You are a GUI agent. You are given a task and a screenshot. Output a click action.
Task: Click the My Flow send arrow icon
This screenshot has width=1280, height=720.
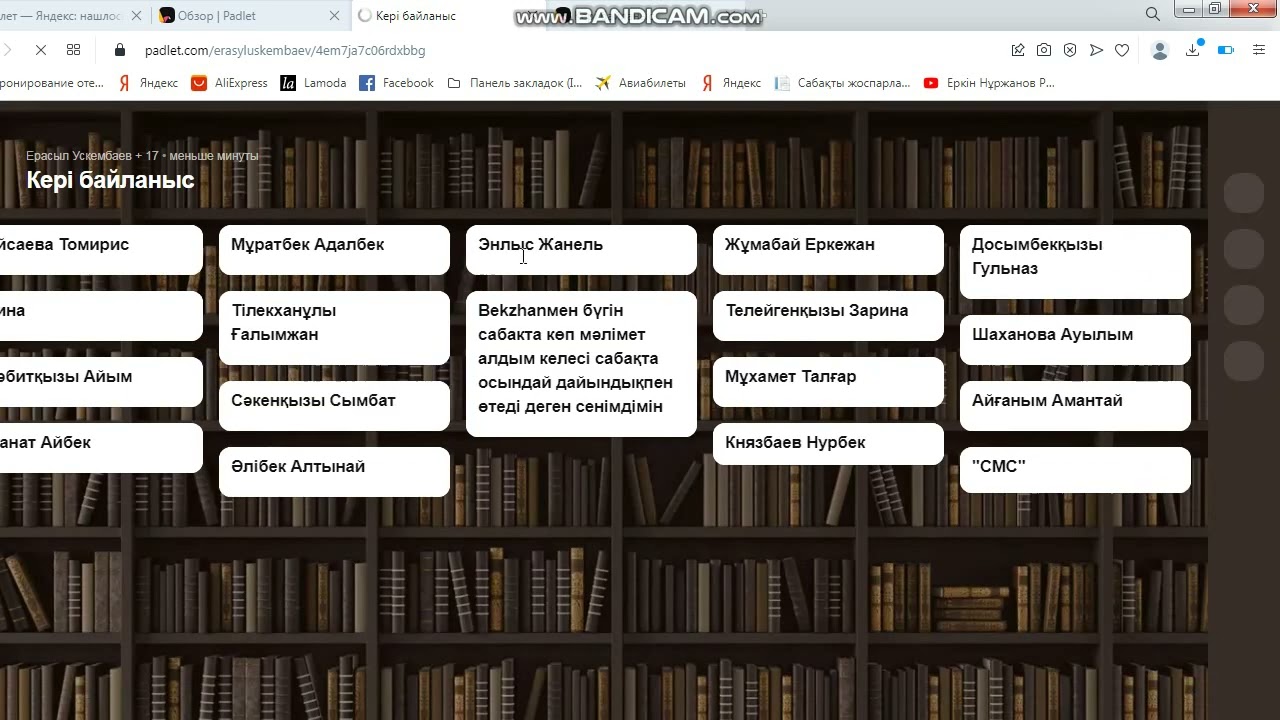pyautogui.click(x=1096, y=50)
